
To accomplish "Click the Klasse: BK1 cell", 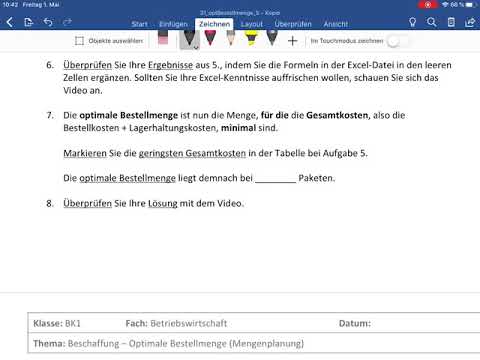I will point(57,323).
